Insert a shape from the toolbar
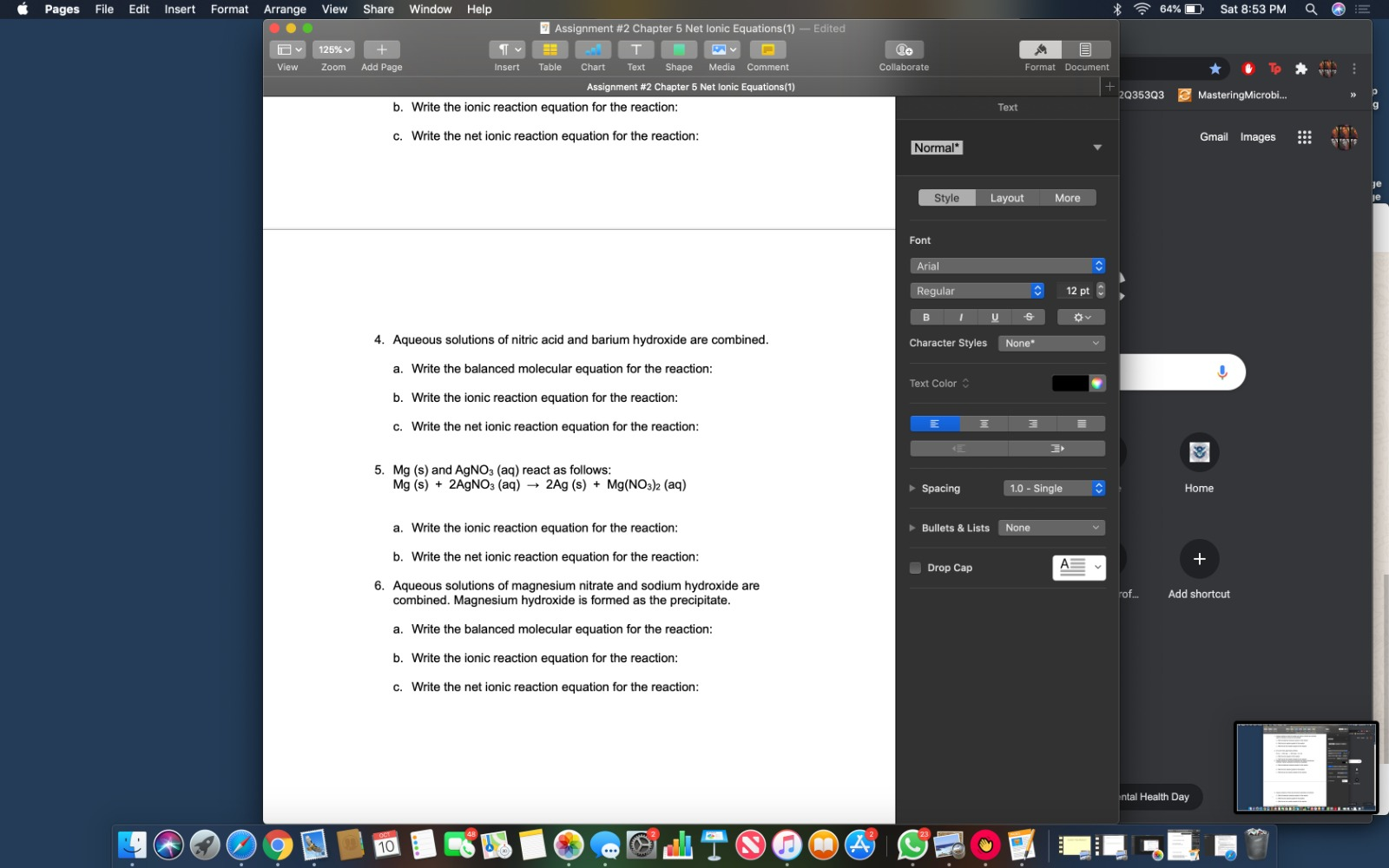 coord(679,49)
